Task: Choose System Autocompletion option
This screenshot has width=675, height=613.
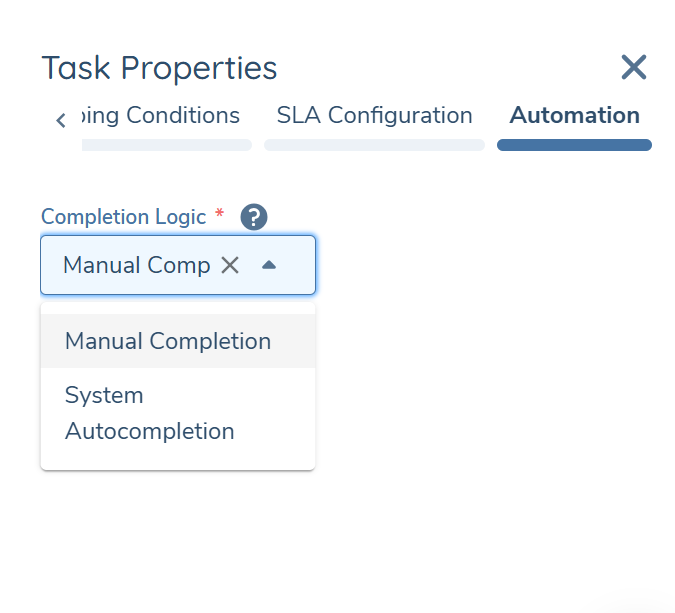Action: coord(178,413)
